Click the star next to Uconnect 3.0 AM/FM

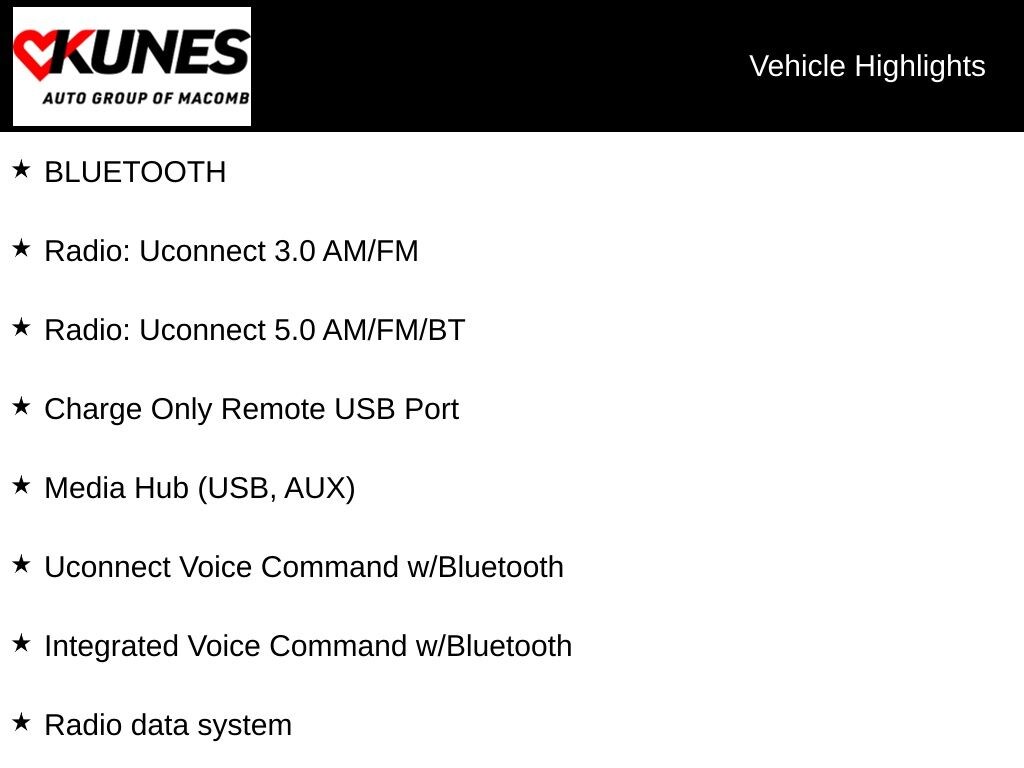pos(21,249)
